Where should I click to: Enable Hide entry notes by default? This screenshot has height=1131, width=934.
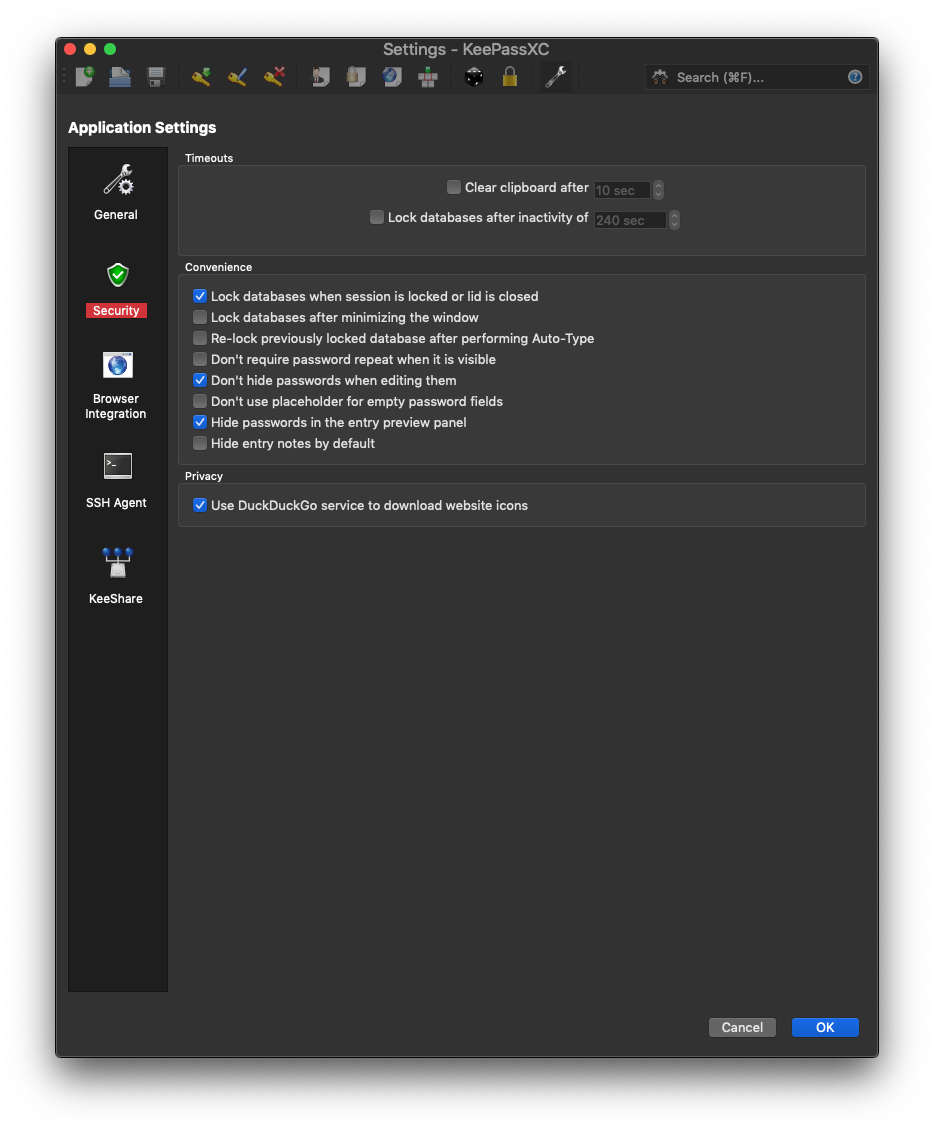tap(199, 443)
